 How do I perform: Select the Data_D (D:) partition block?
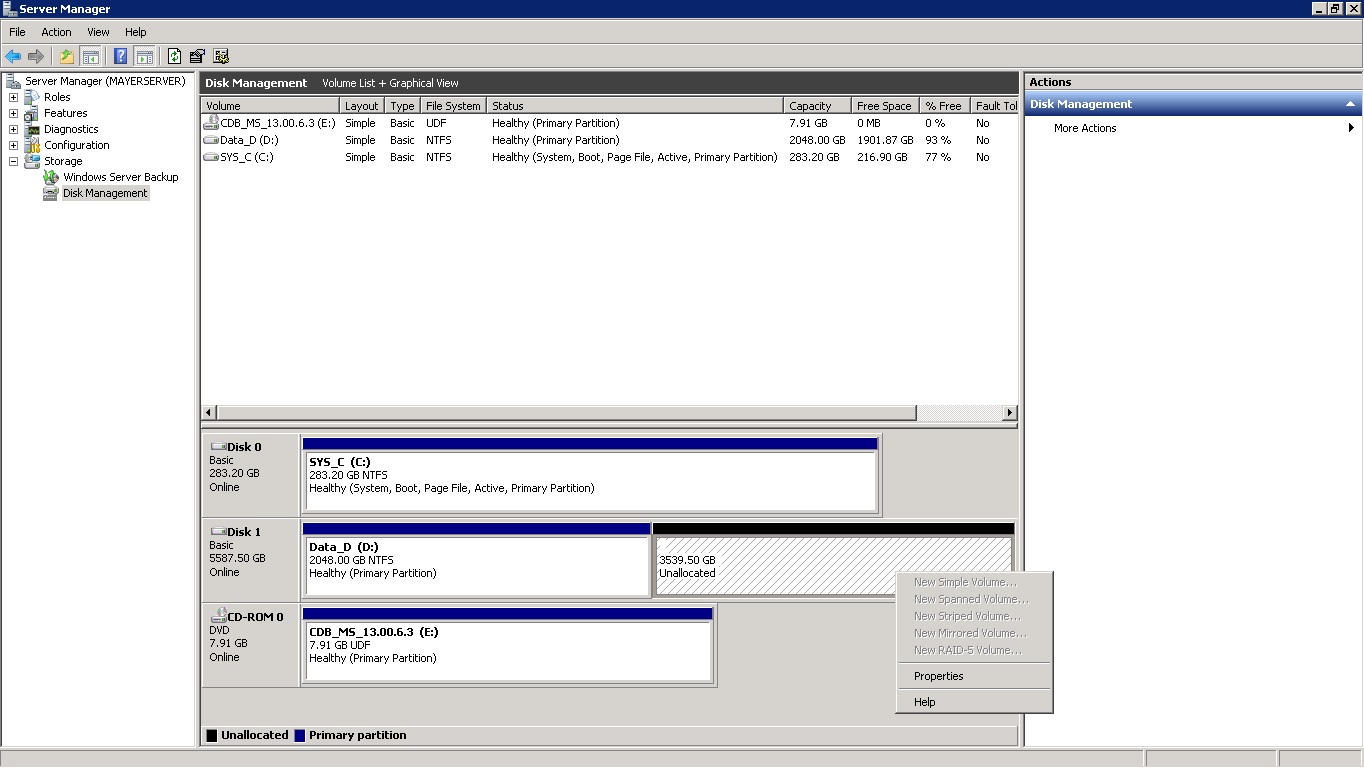476,566
